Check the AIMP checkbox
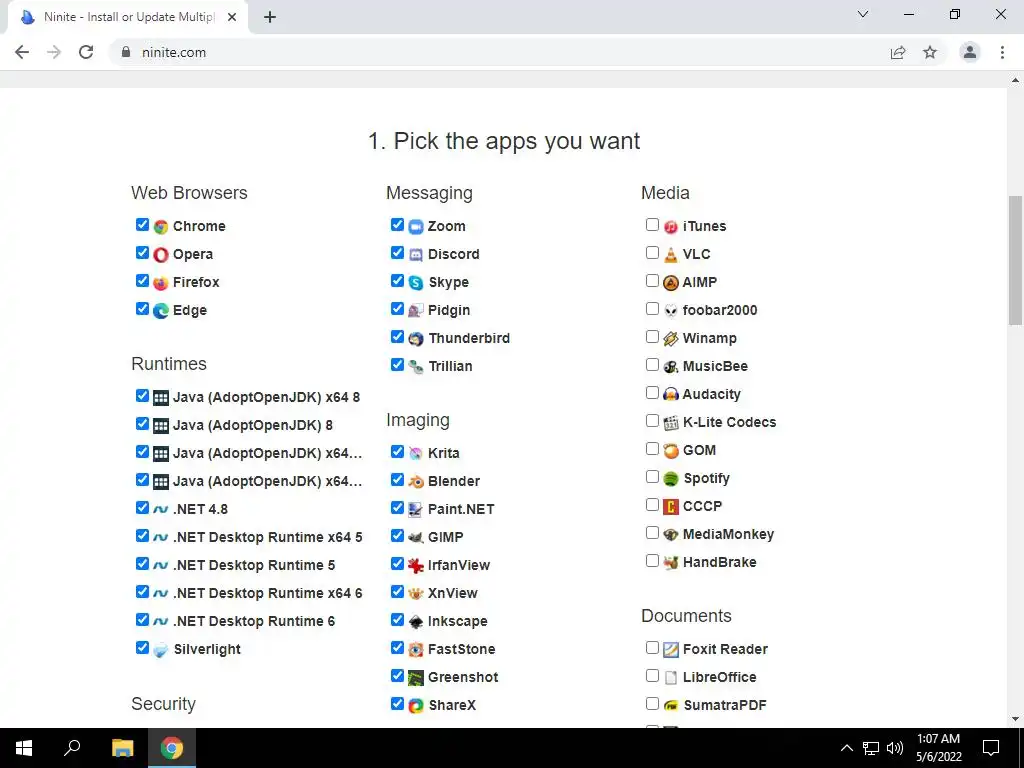This screenshot has width=1024, height=768. [x=652, y=281]
